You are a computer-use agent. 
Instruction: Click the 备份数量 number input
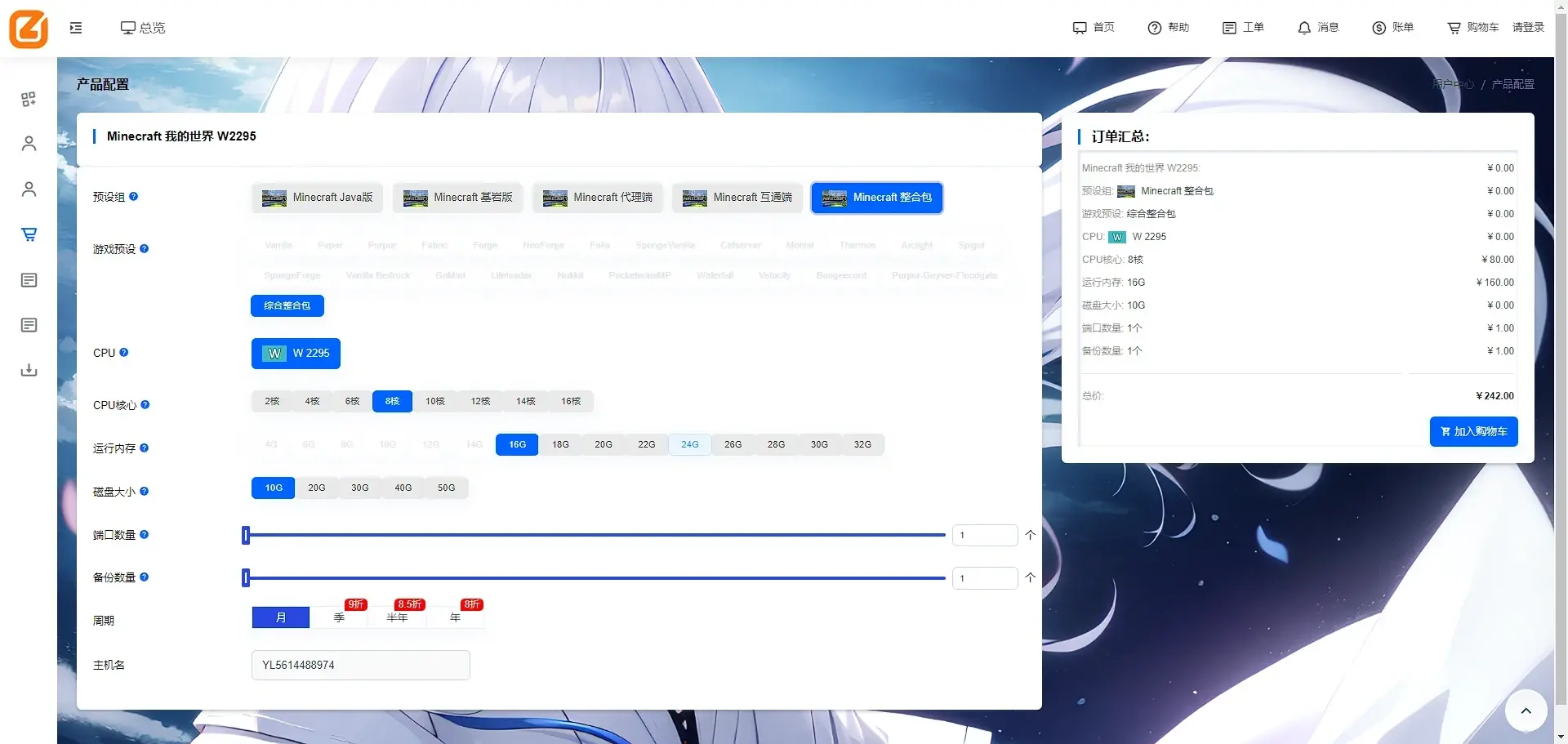985,577
